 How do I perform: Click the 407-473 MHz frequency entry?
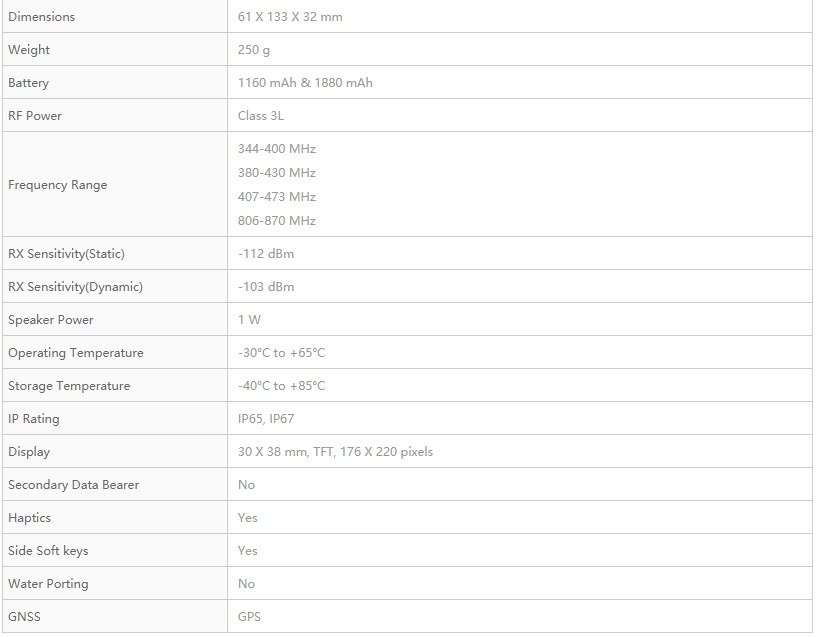click(276, 197)
